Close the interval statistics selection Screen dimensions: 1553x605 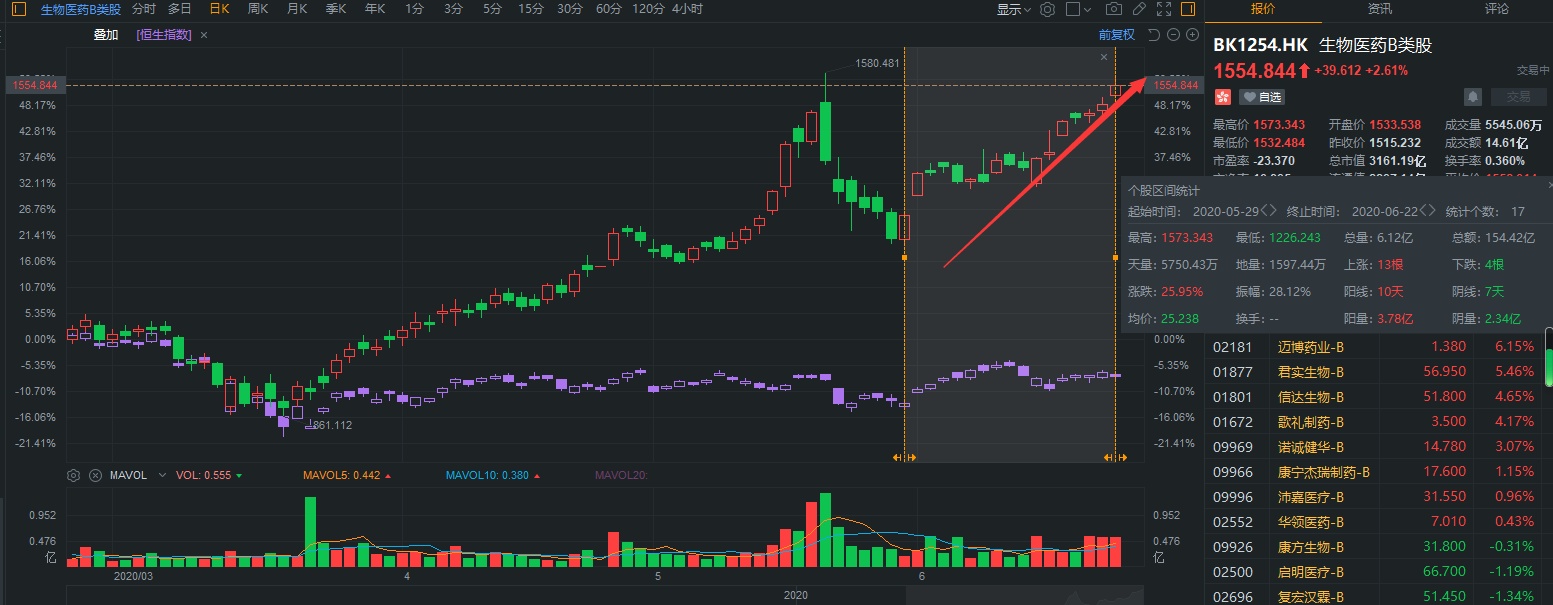(x=1104, y=57)
